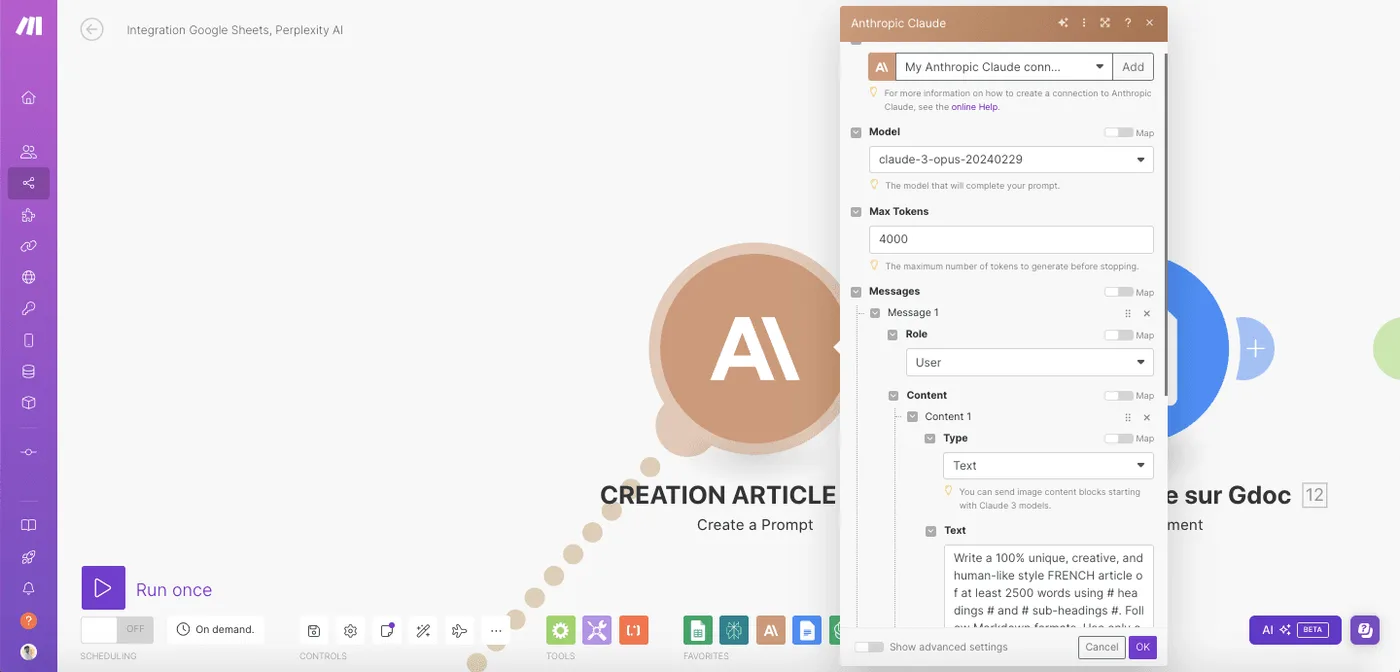1400x672 pixels.
Task: Open the Data structures cube icon
Action: (x=28, y=403)
